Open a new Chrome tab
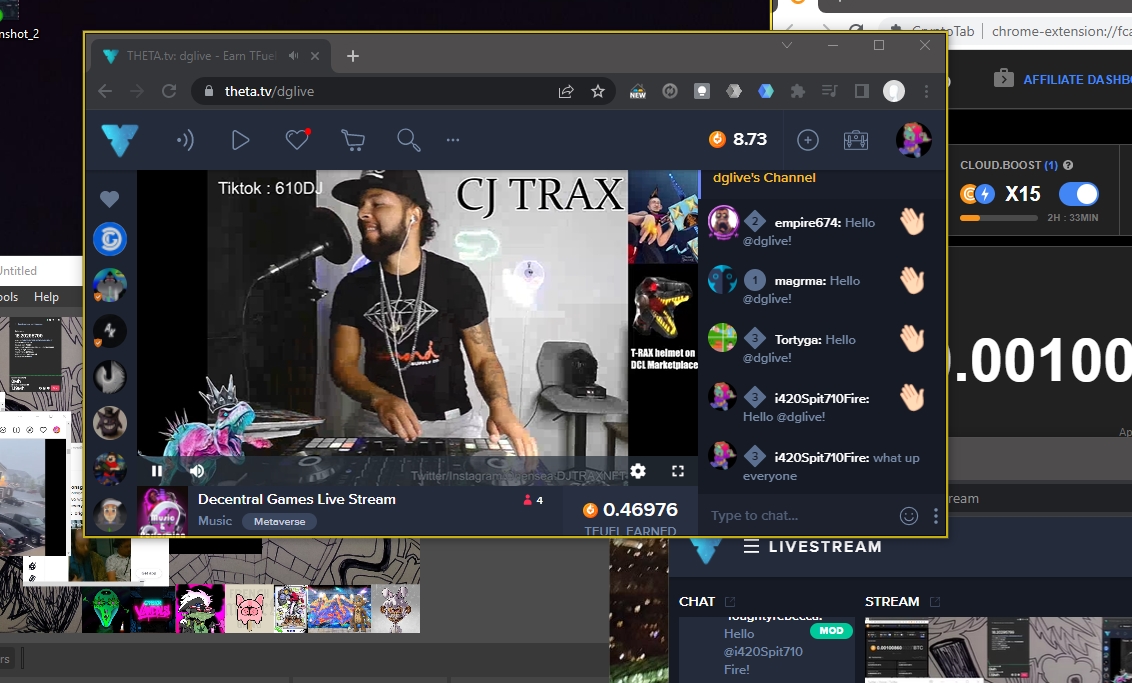Viewport: 1132px width, 683px height. coord(352,56)
